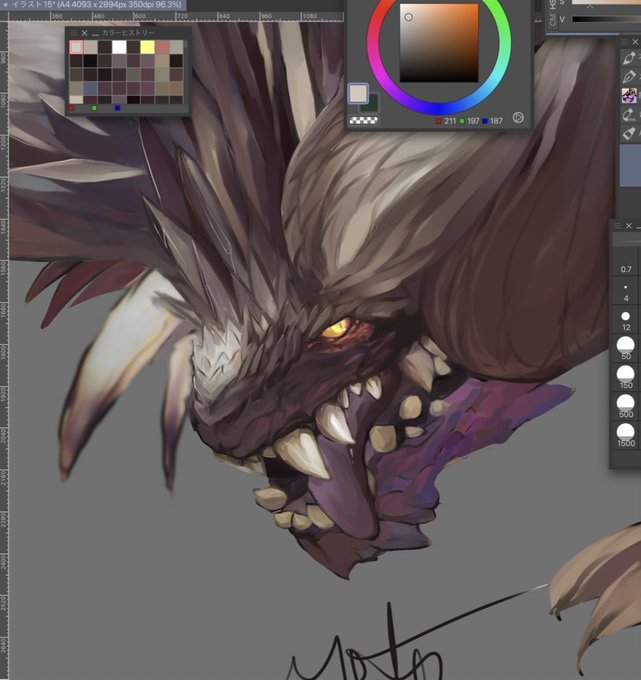The height and width of the screenshot is (680, 641).
Task: Choose the red-outlined first color history swatch
Action: pyautogui.click(x=76, y=47)
